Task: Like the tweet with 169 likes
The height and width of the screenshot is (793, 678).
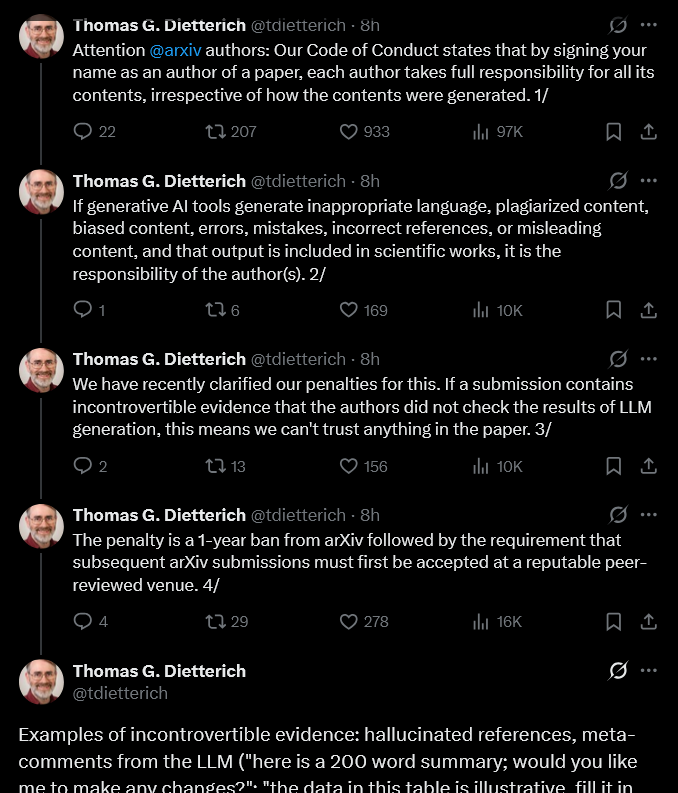Action: tap(364, 310)
